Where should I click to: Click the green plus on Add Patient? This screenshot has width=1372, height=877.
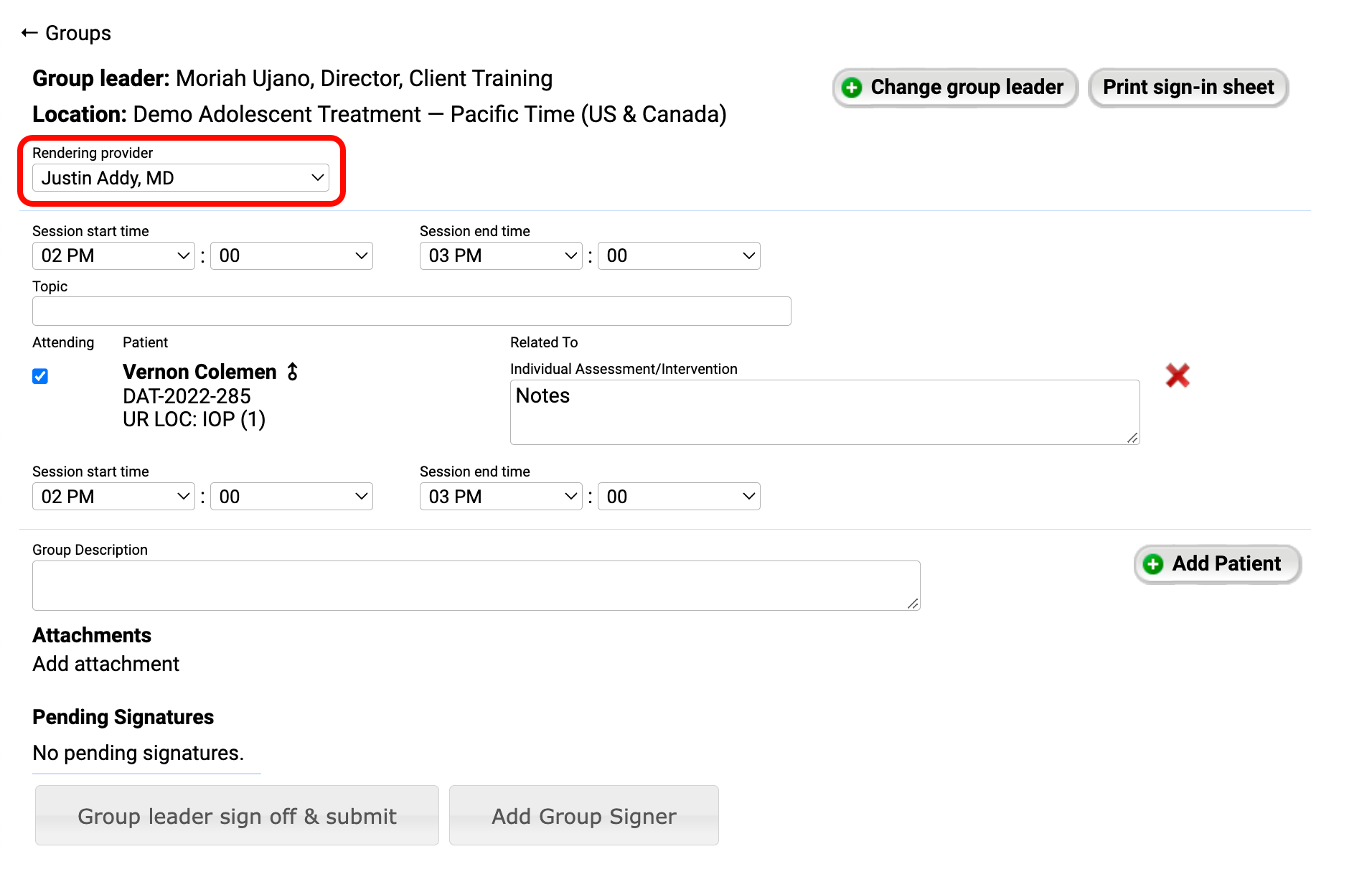click(1153, 564)
